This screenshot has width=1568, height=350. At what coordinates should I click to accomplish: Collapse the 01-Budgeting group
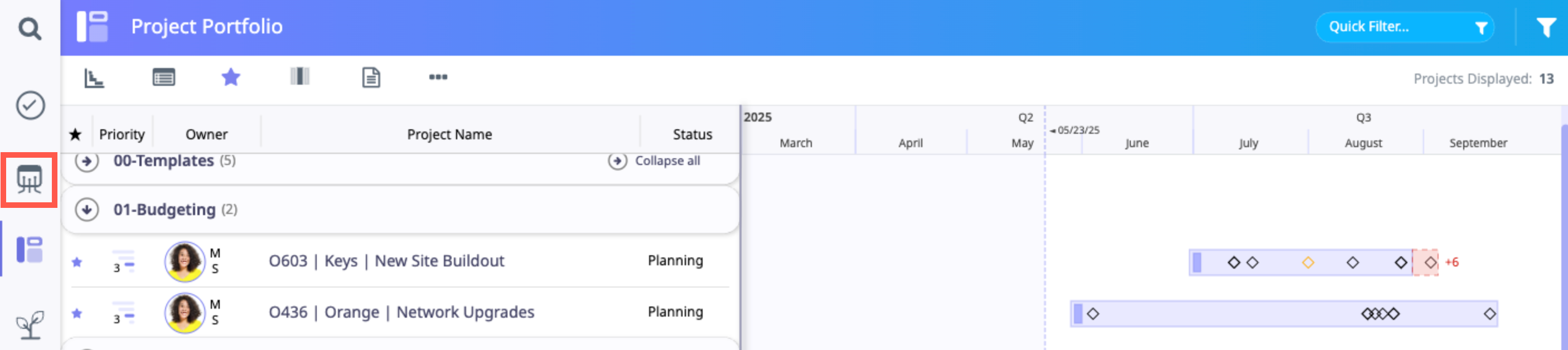(87, 210)
